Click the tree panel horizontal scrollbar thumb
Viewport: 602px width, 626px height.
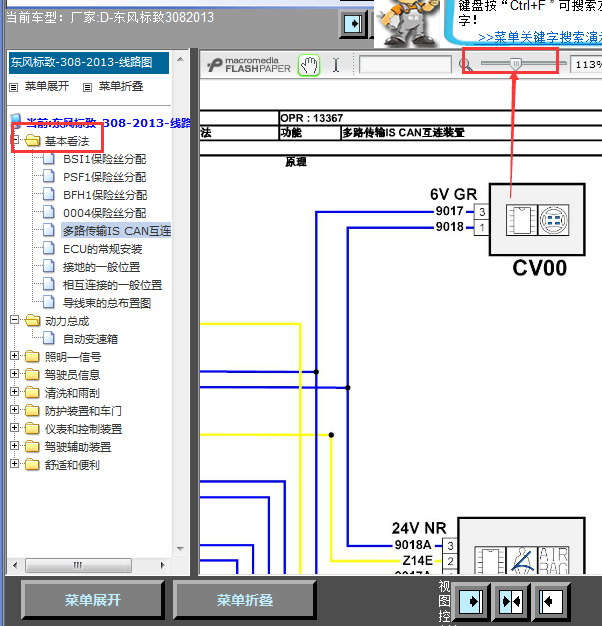[78, 565]
